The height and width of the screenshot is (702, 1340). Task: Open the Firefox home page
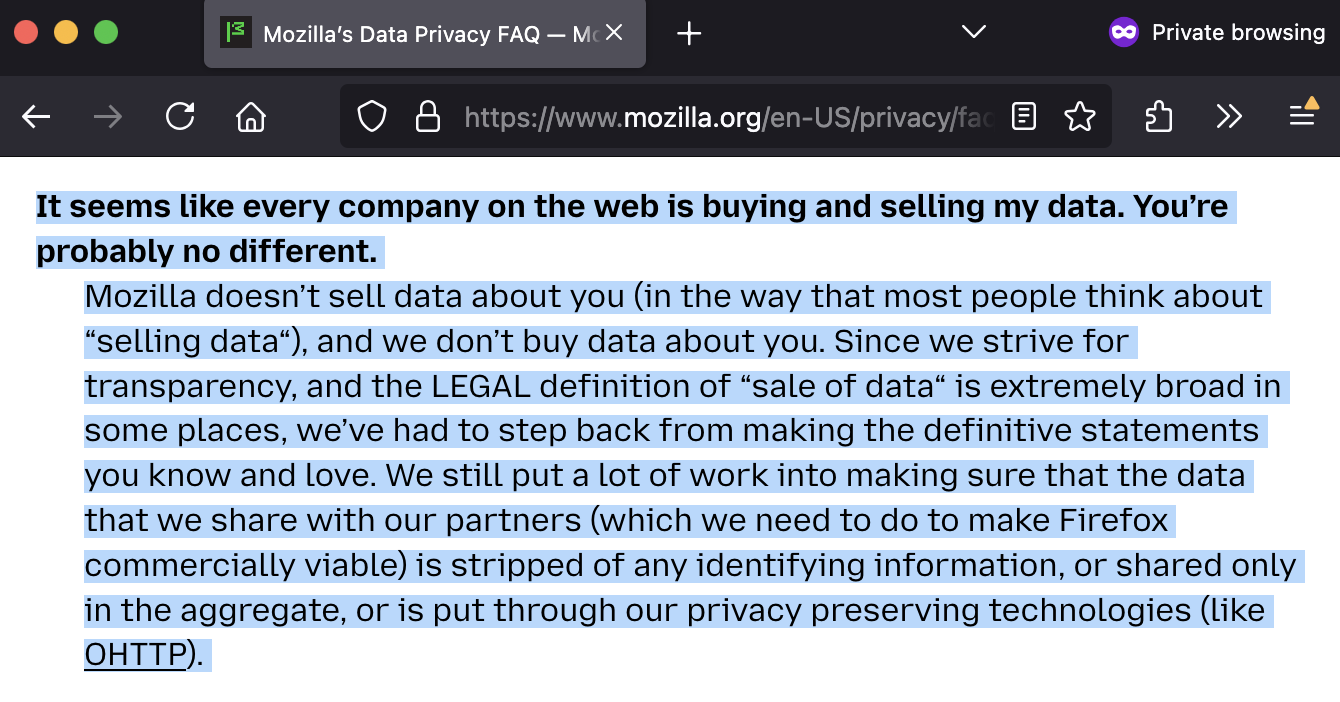(x=250, y=117)
